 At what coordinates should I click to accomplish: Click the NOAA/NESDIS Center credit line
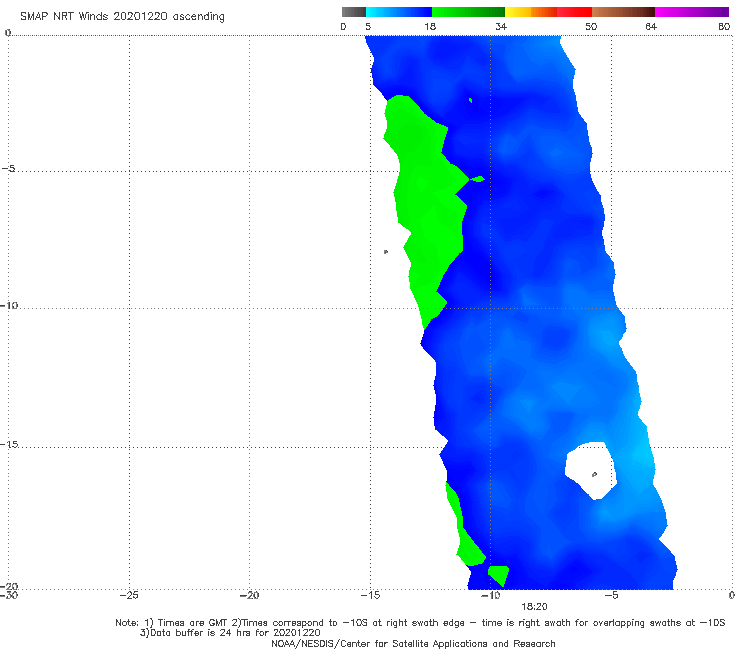[413, 644]
